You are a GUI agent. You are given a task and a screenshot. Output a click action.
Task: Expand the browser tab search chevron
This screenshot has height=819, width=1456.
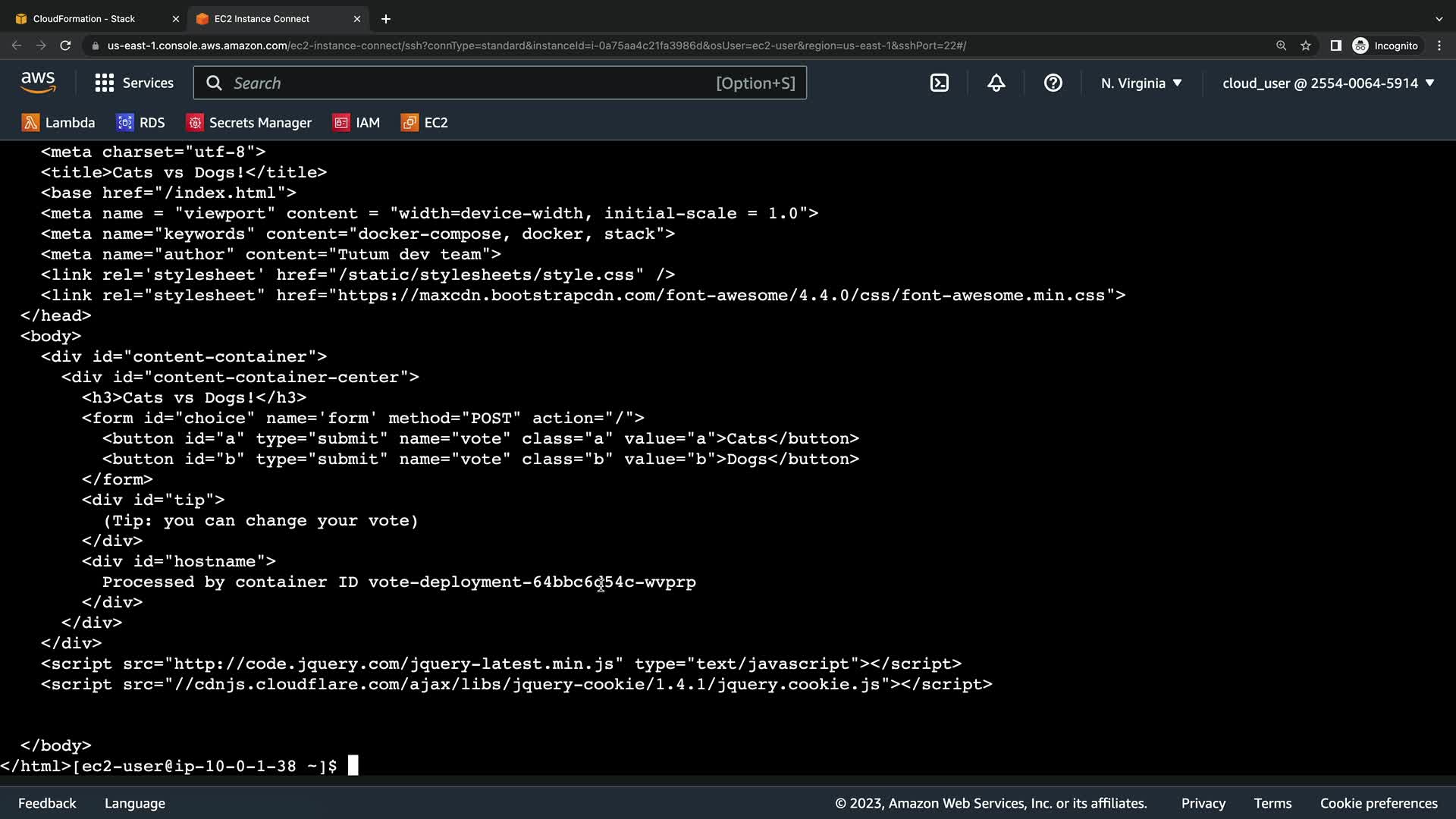(1439, 18)
